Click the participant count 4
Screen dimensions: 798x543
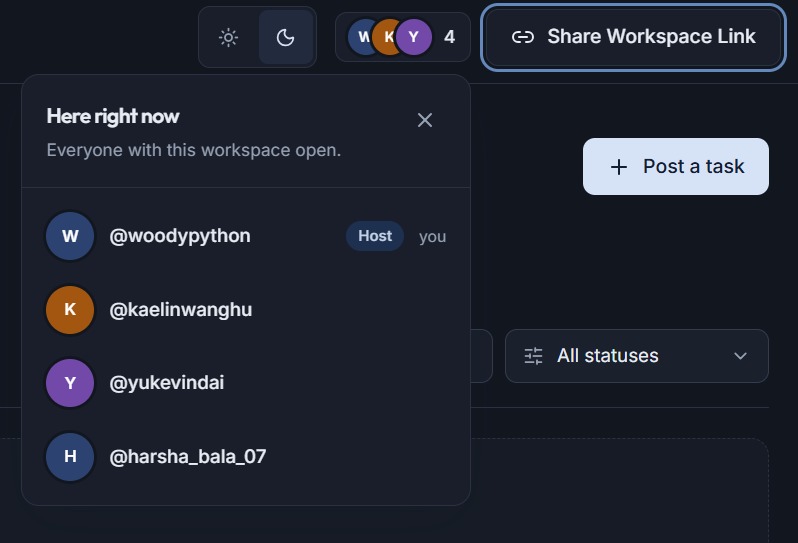449,37
